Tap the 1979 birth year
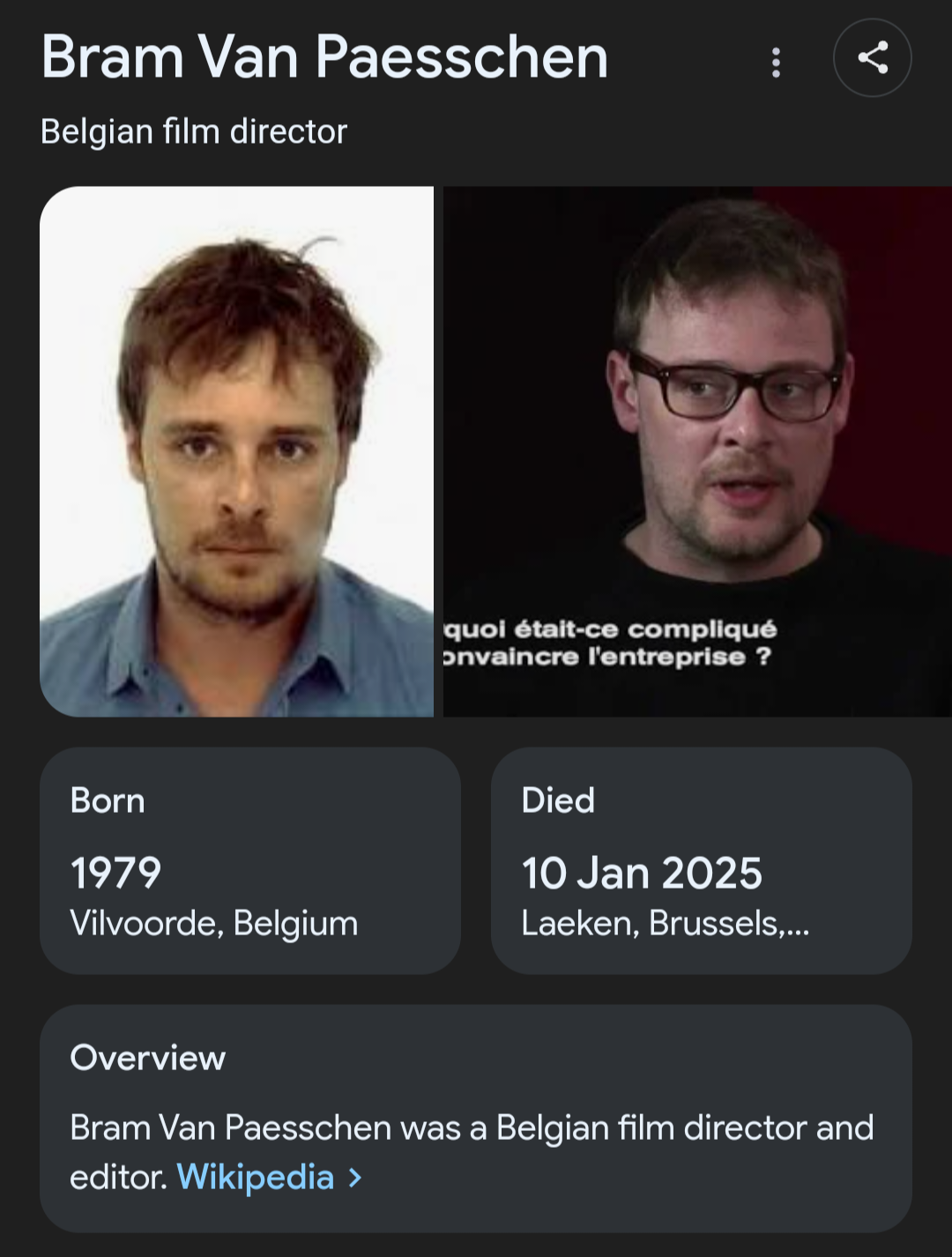The height and width of the screenshot is (1257, 952). pyautogui.click(x=115, y=874)
